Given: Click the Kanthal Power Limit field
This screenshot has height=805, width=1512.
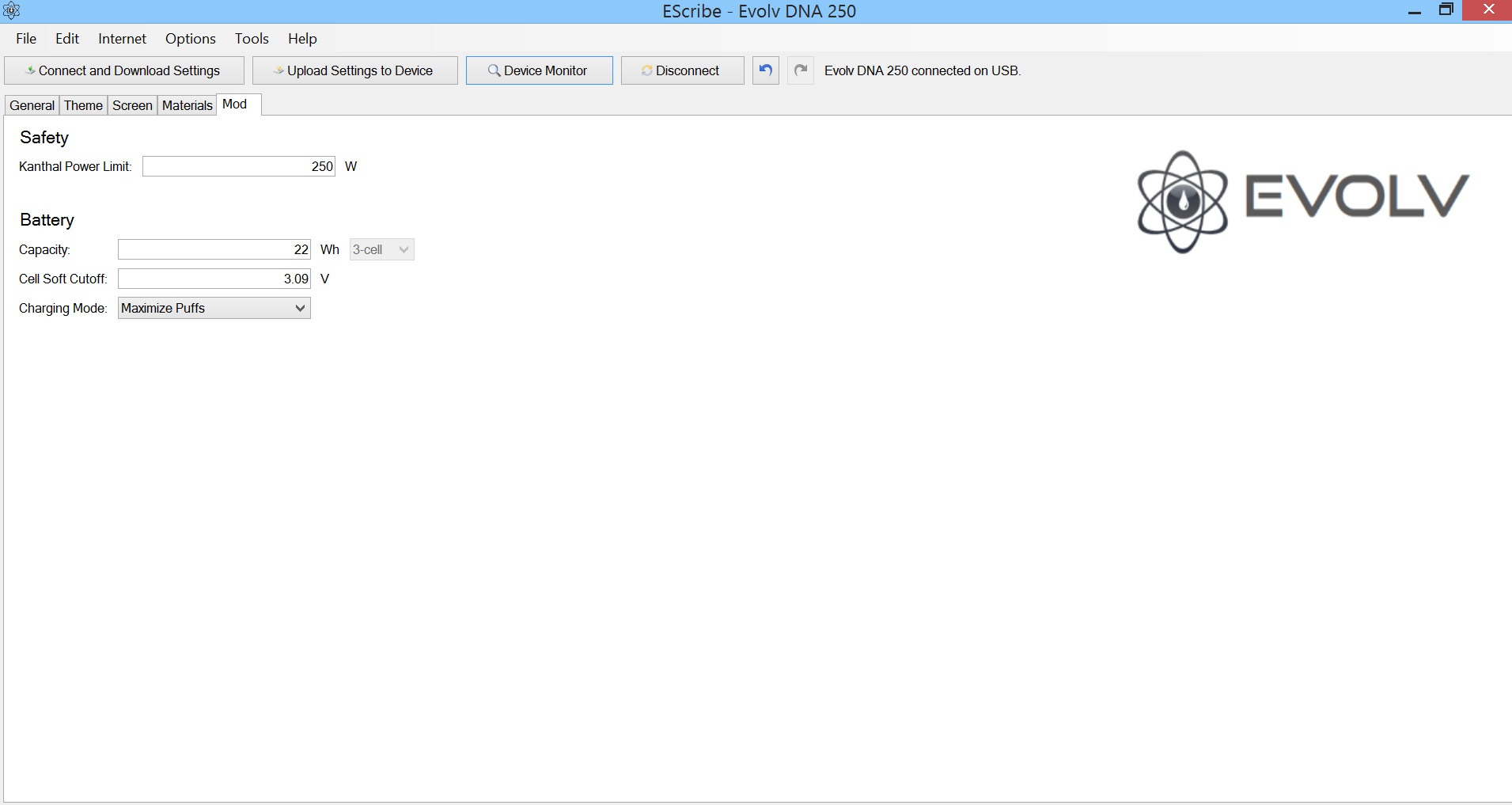Looking at the screenshot, I should pos(239,166).
